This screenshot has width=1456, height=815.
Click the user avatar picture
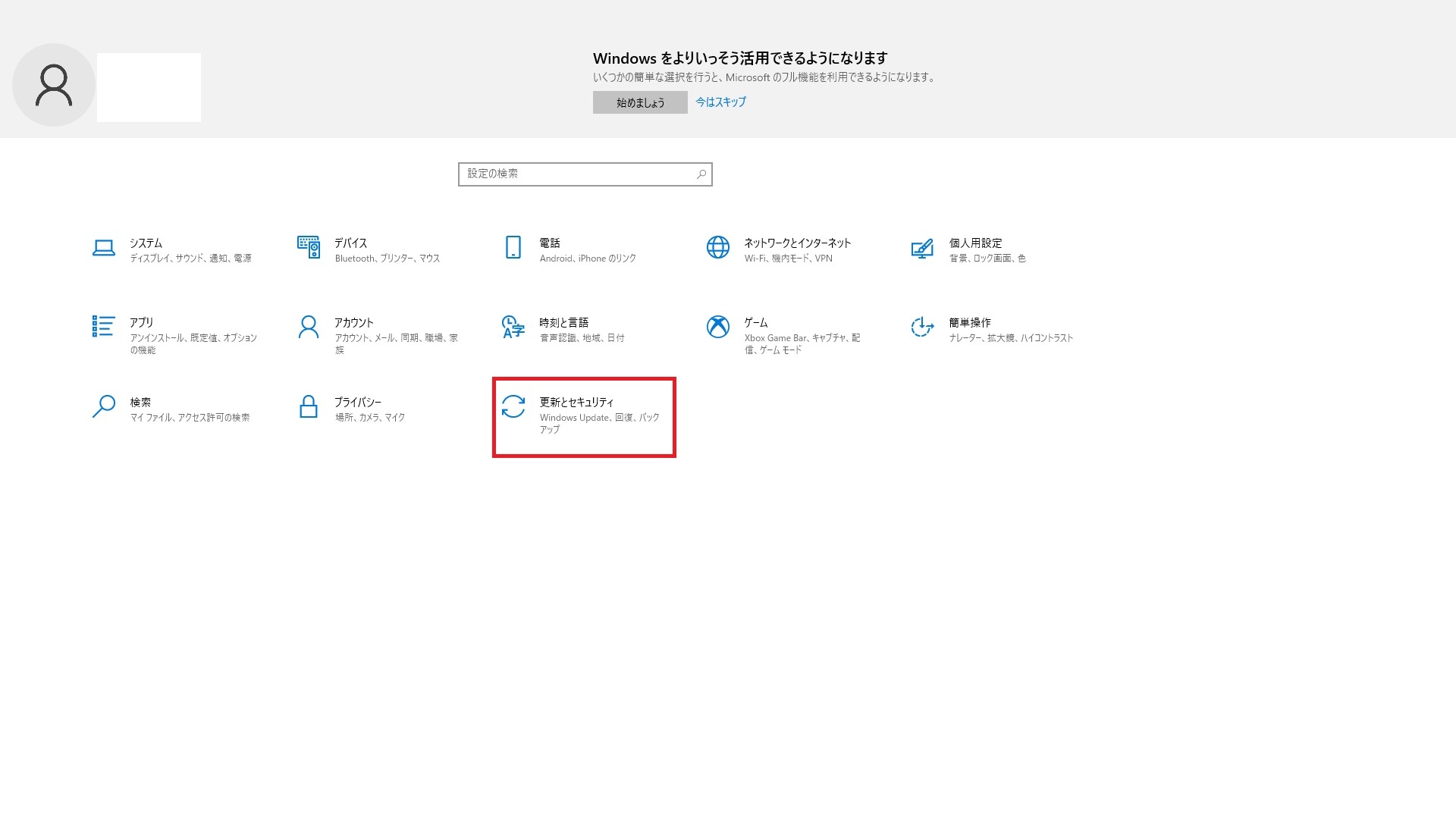(x=54, y=85)
